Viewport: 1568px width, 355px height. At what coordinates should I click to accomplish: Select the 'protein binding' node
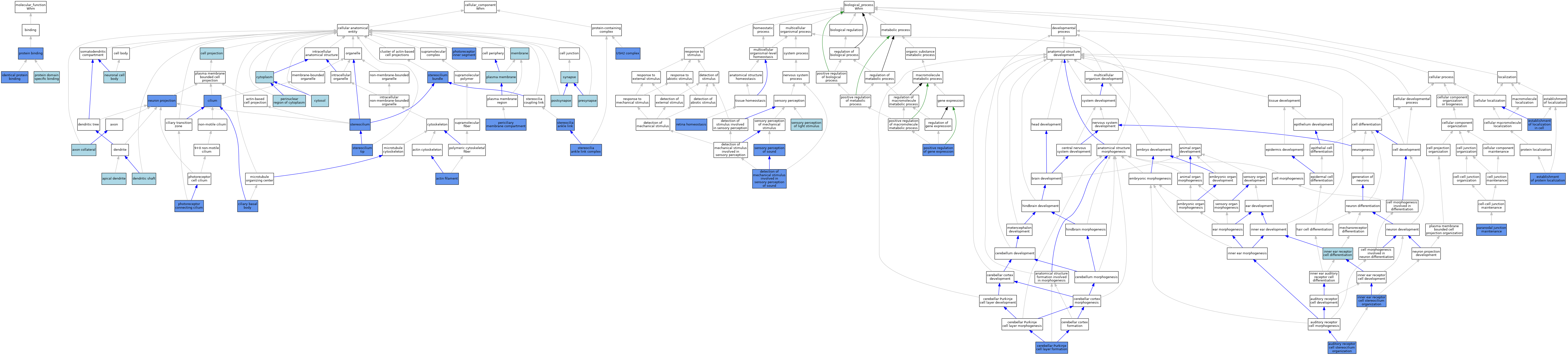pyautogui.click(x=30, y=53)
